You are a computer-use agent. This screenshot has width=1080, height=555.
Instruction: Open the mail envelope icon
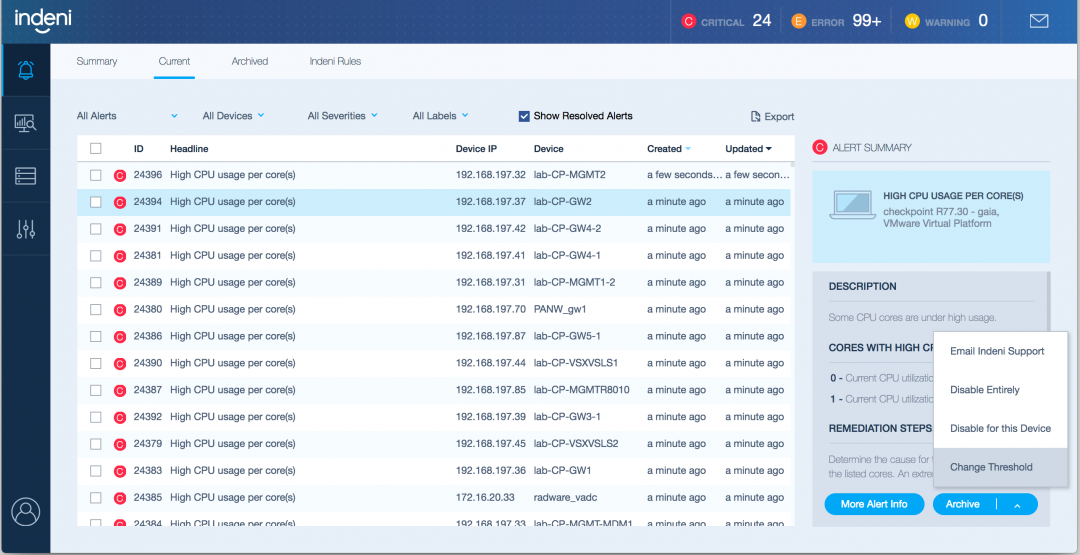pos(1038,21)
